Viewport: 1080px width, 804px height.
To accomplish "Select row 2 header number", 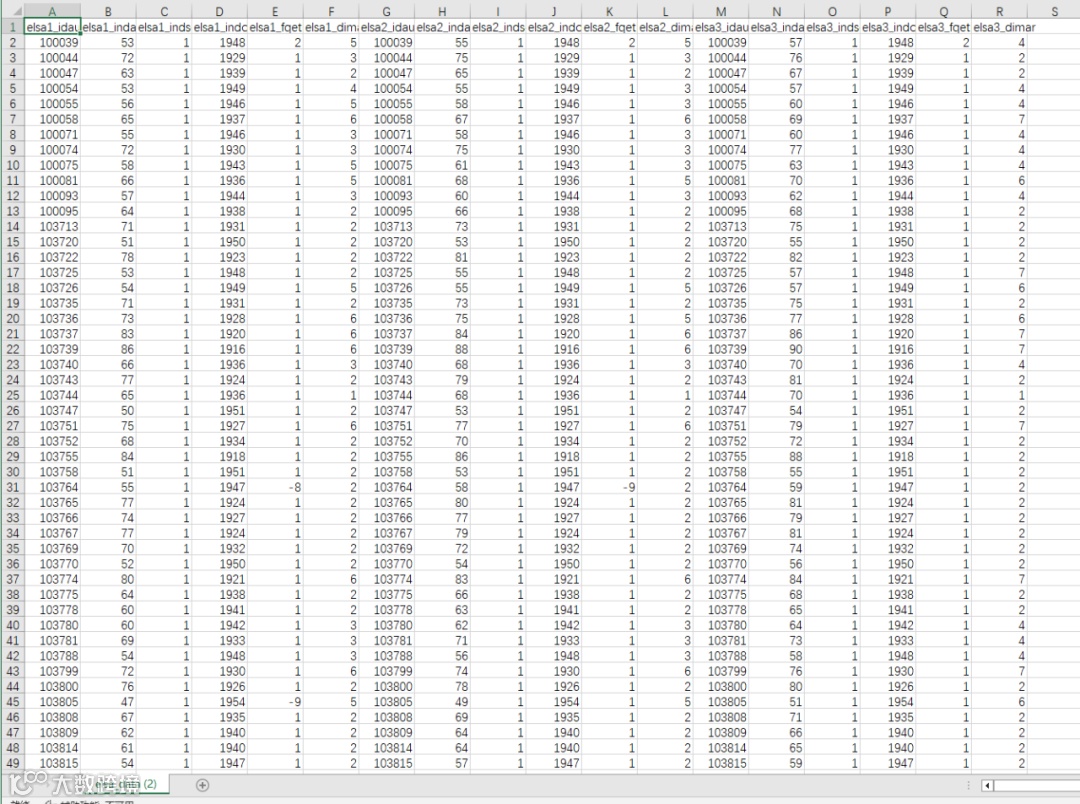I will [12, 42].
